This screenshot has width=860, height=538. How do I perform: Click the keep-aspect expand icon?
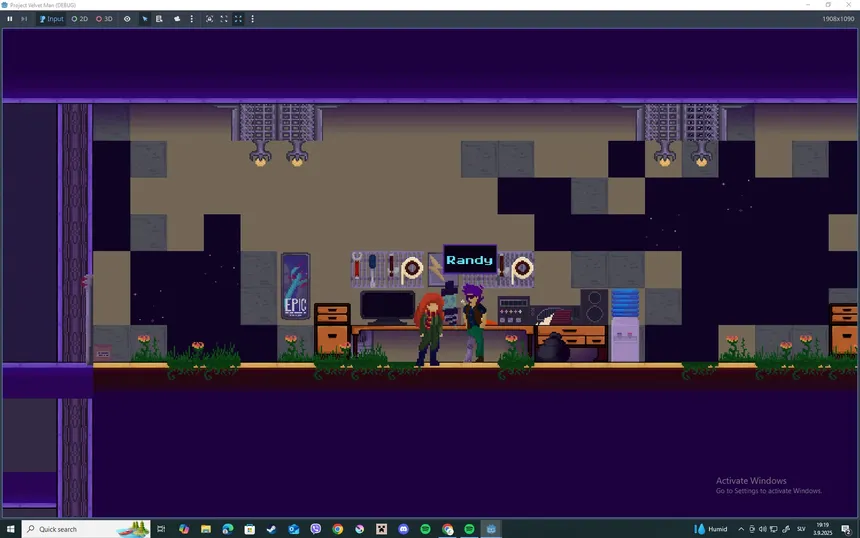pos(224,19)
